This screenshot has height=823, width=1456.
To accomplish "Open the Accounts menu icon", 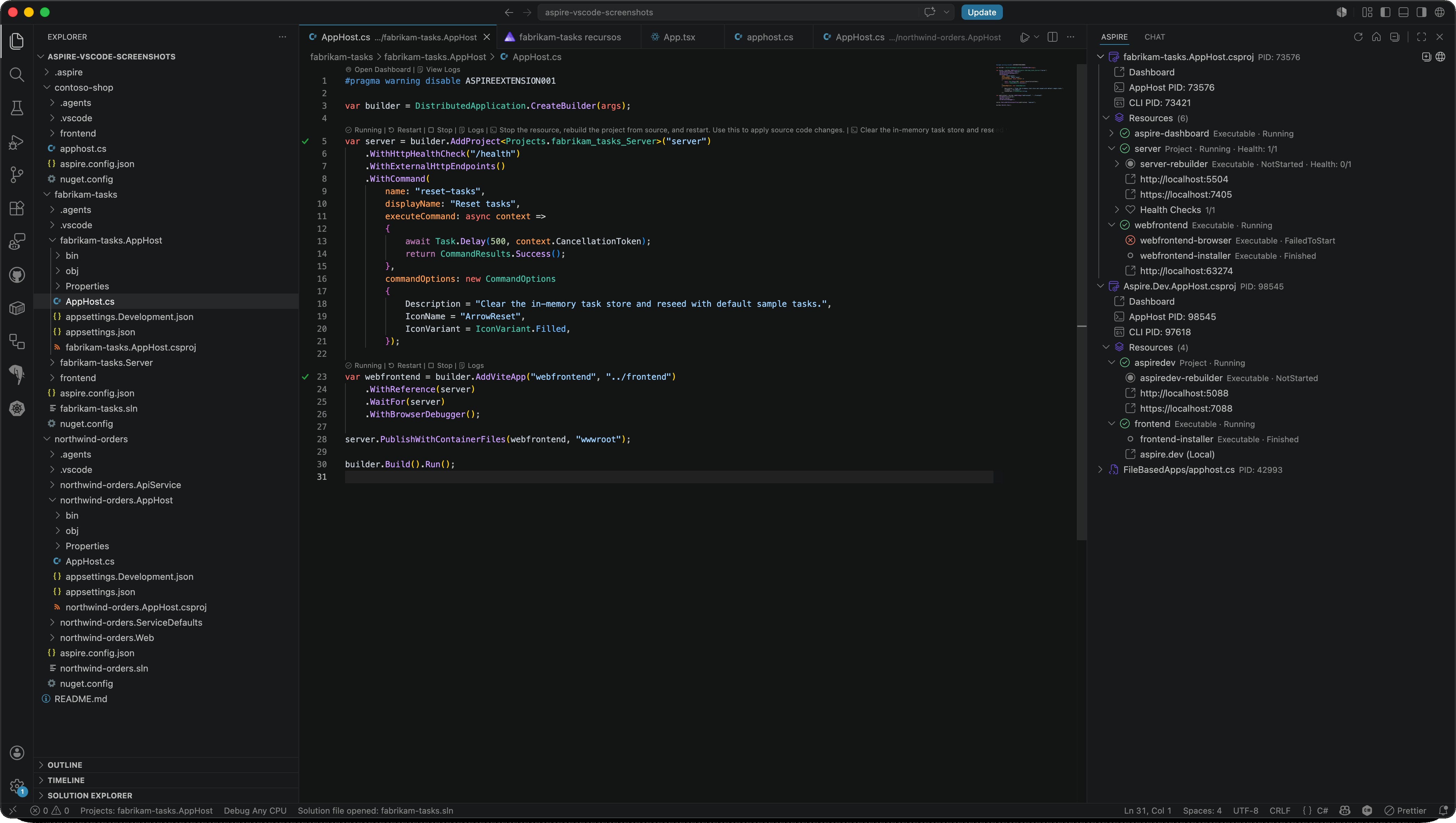I will pos(17,752).
